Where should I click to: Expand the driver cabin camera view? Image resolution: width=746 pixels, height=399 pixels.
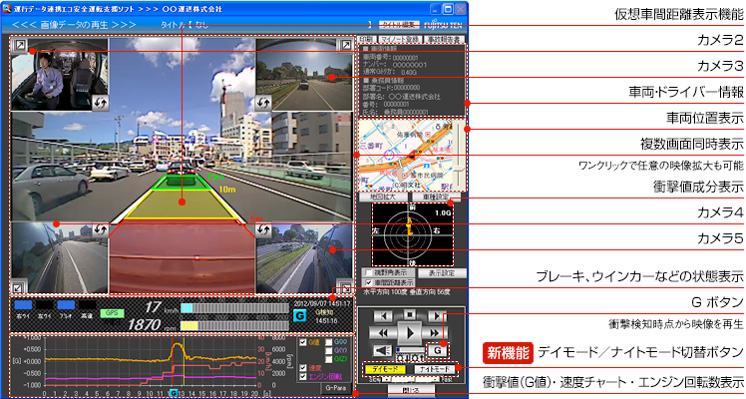(20, 45)
